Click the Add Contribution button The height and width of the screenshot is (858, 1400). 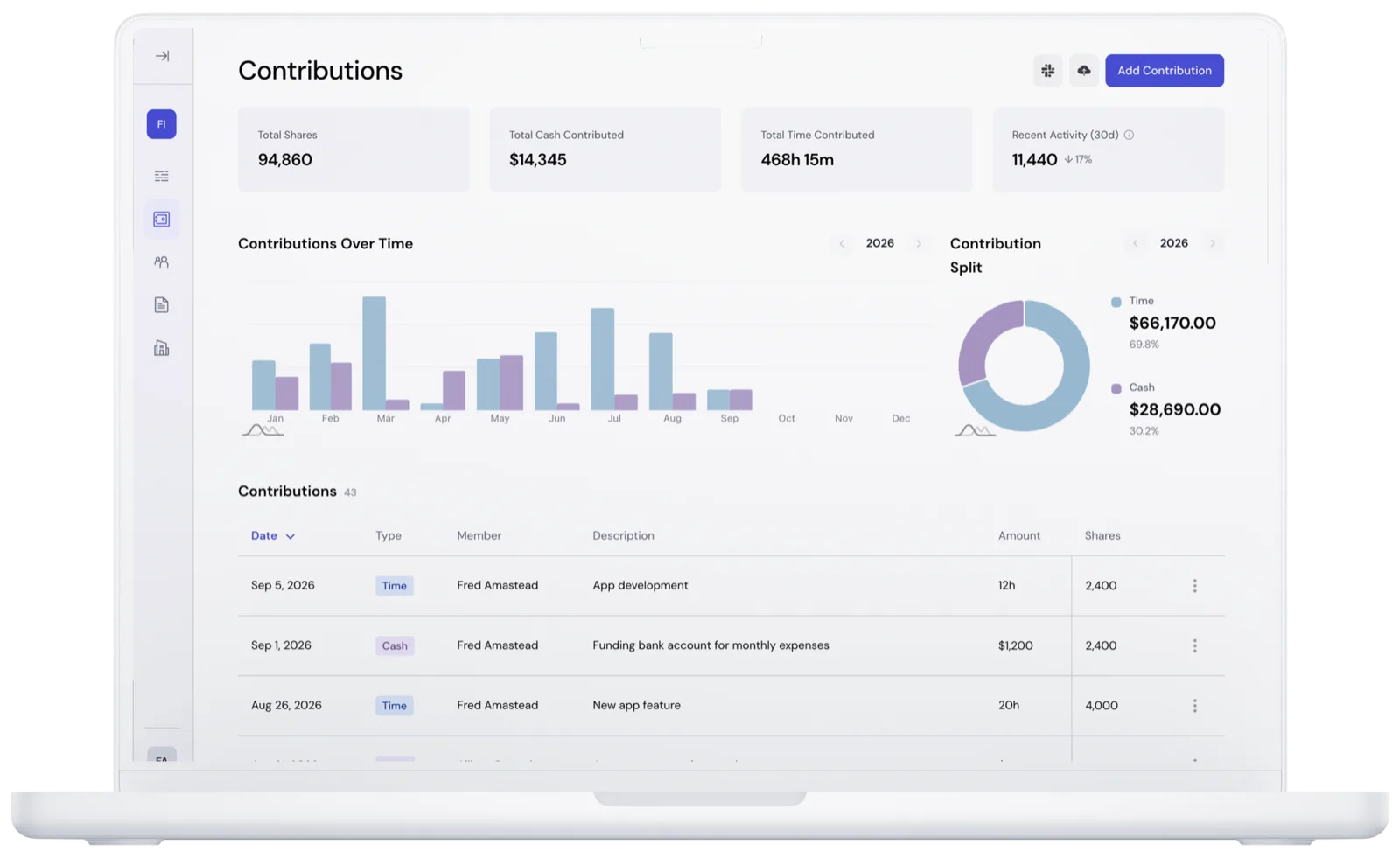tap(1164, 71)
